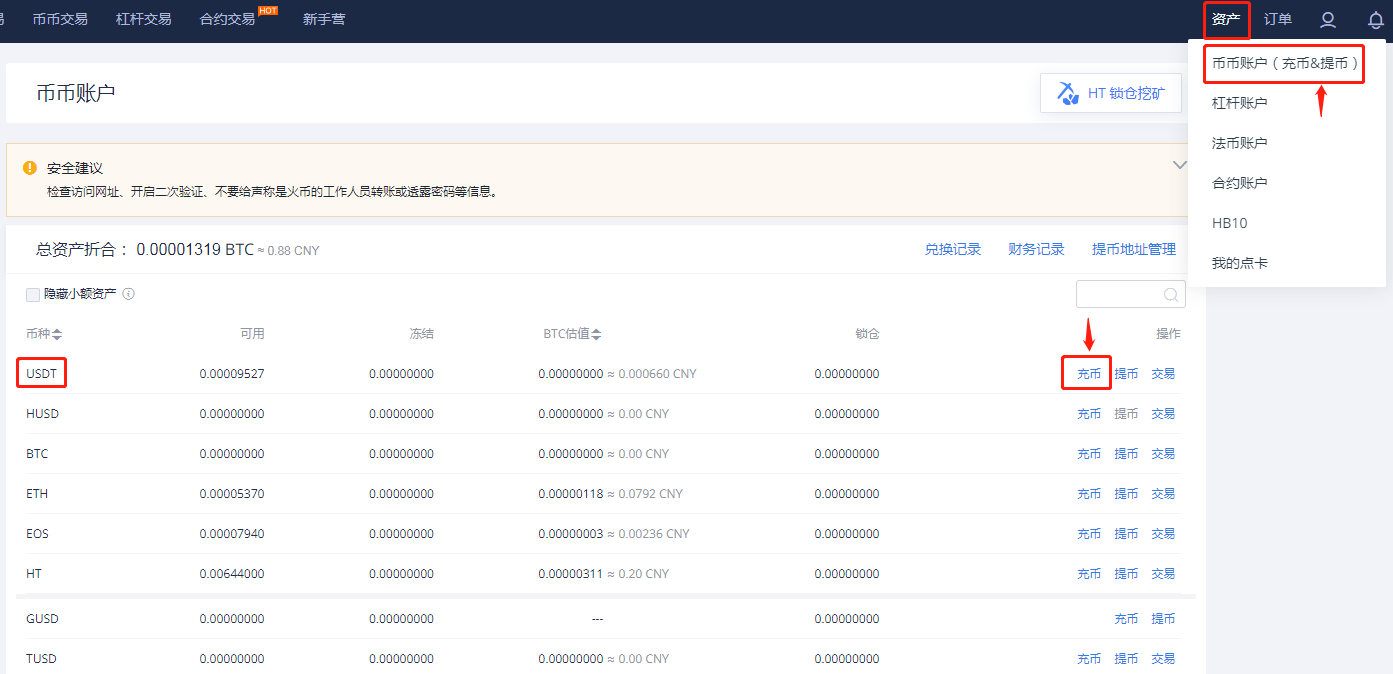Enable the 隐藏小额资产 checkbox
Image resolution: width=1393 pixels, height=674 pixels.
click(x=33, y=294)
